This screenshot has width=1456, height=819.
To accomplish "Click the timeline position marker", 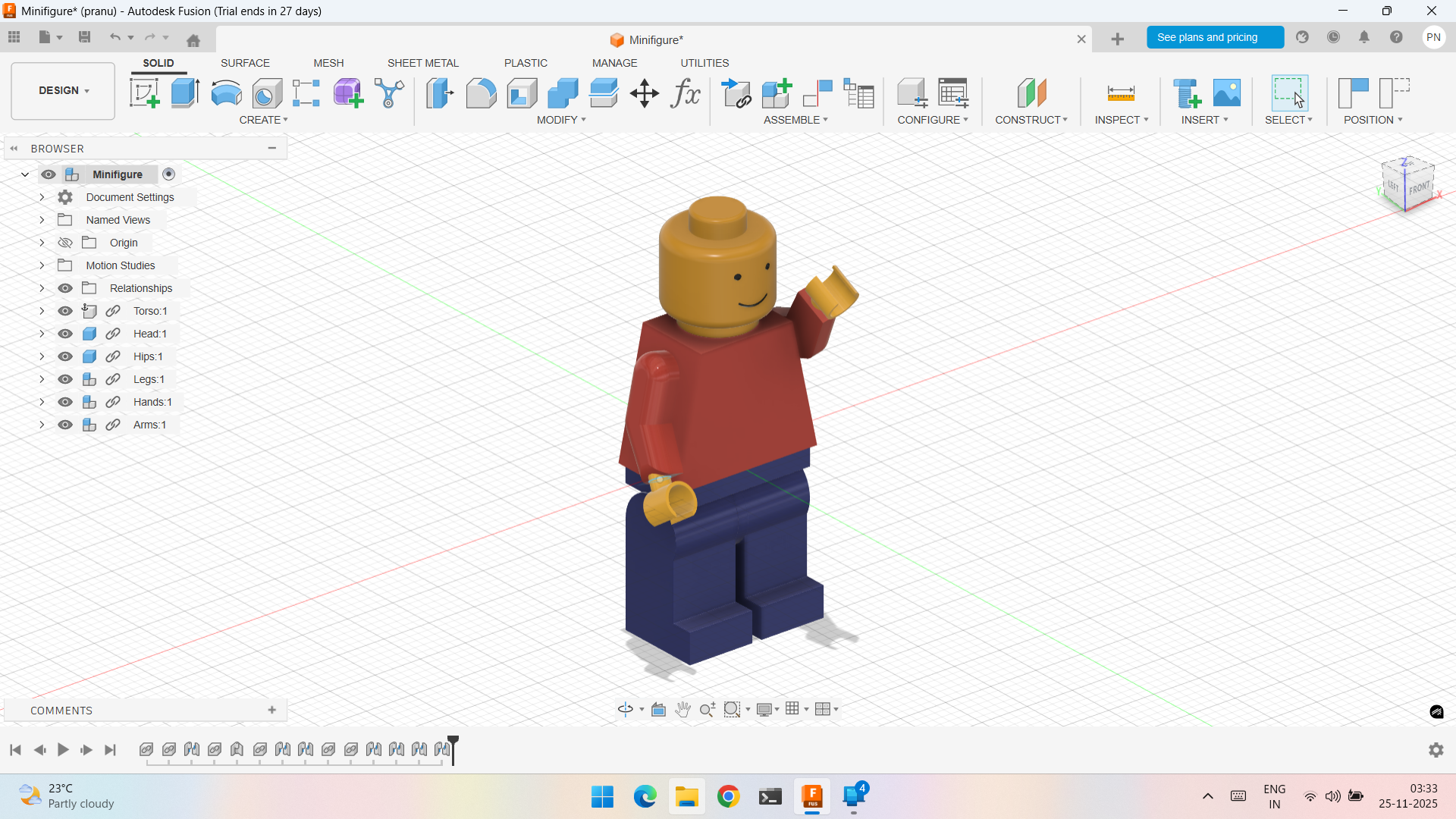I will (453, 741).
